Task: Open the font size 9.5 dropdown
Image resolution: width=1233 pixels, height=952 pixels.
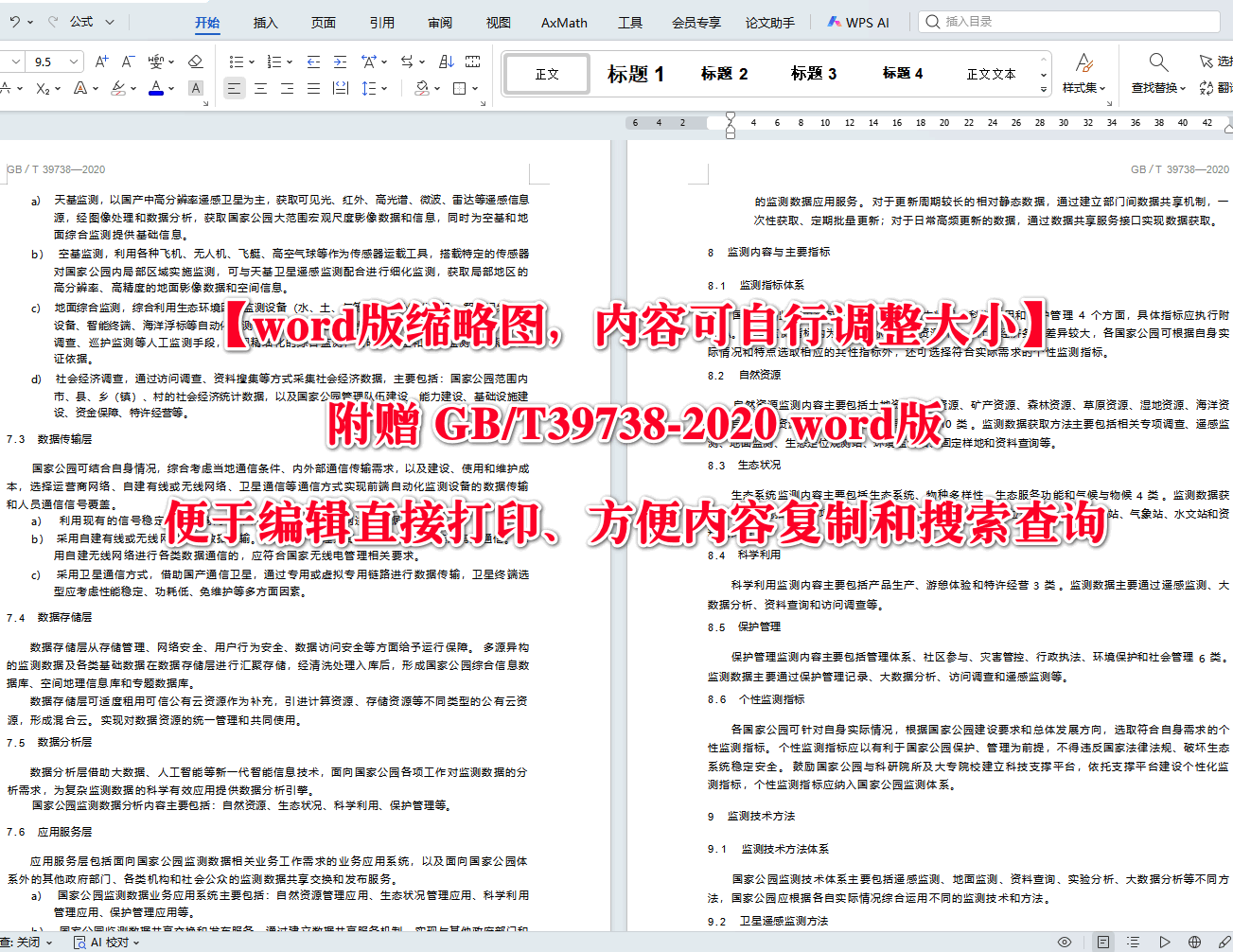Action: pyautogui.click(x=73, y=61)
